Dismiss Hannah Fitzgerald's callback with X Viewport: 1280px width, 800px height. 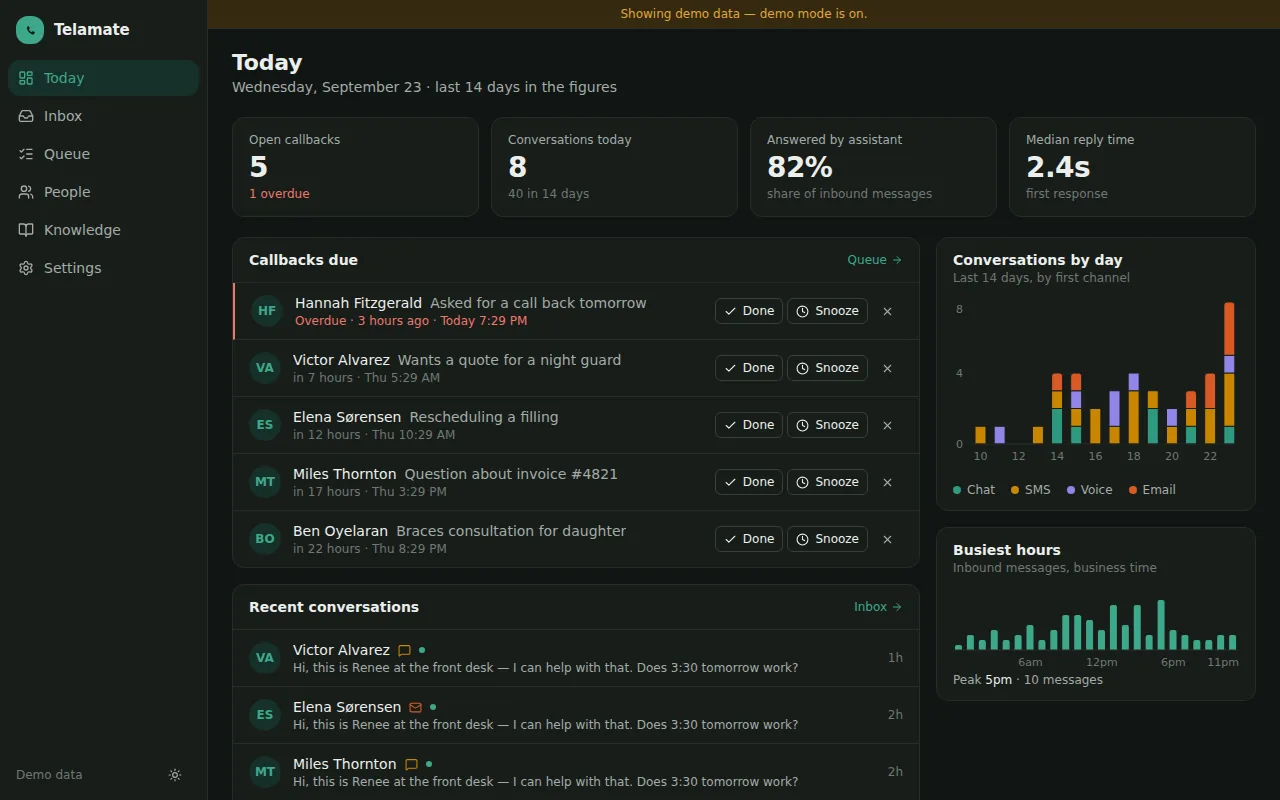[x=887, y=311]
